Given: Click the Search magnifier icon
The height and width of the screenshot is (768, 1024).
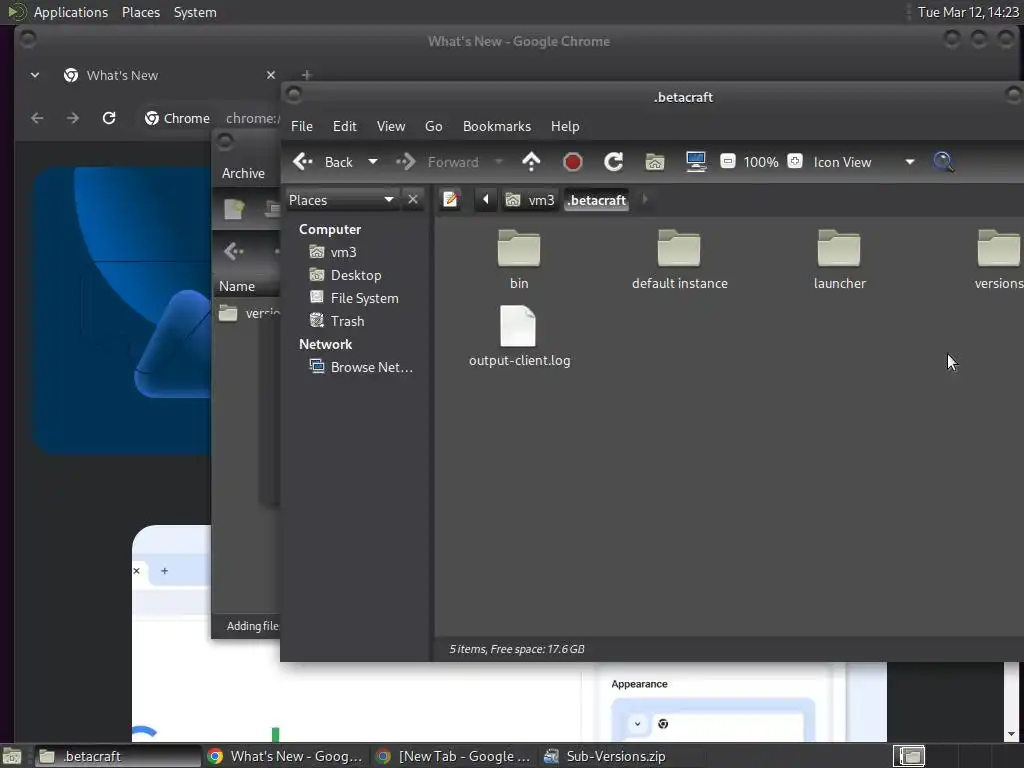Looking at the screenshot, I should 943,162.
